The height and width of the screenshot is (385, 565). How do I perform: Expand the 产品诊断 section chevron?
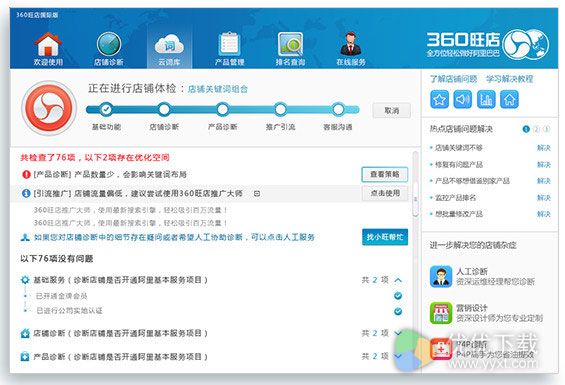[398, 357]
